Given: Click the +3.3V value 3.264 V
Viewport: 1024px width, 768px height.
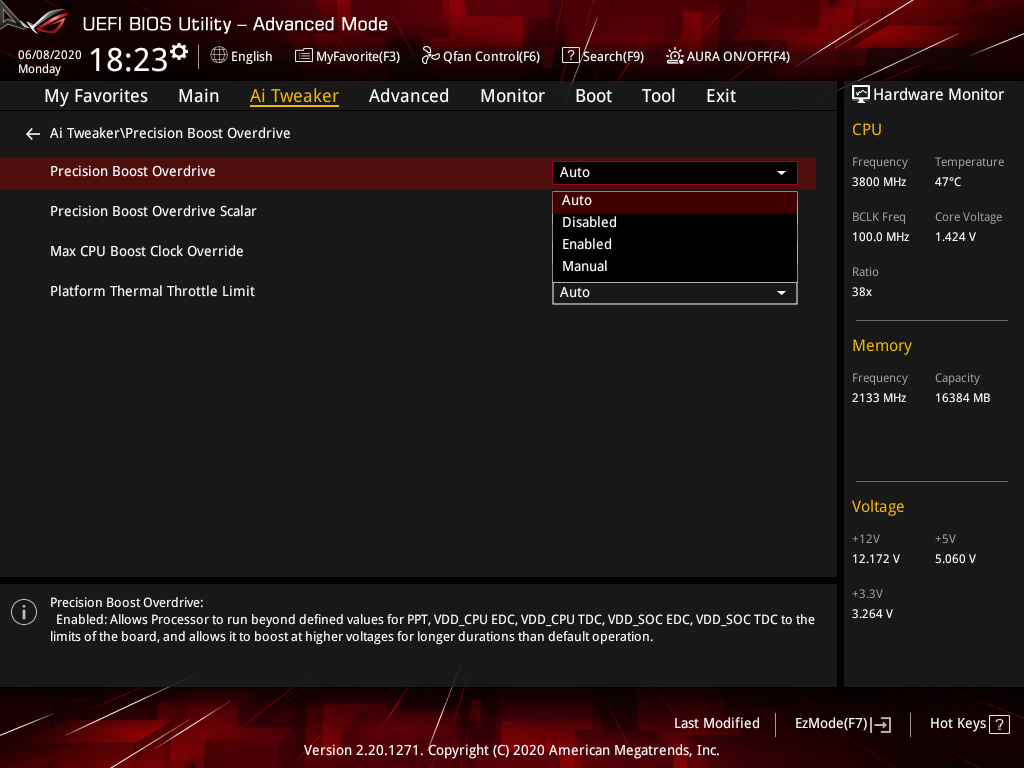Looking at the screenshot, I should coord(872,614).
